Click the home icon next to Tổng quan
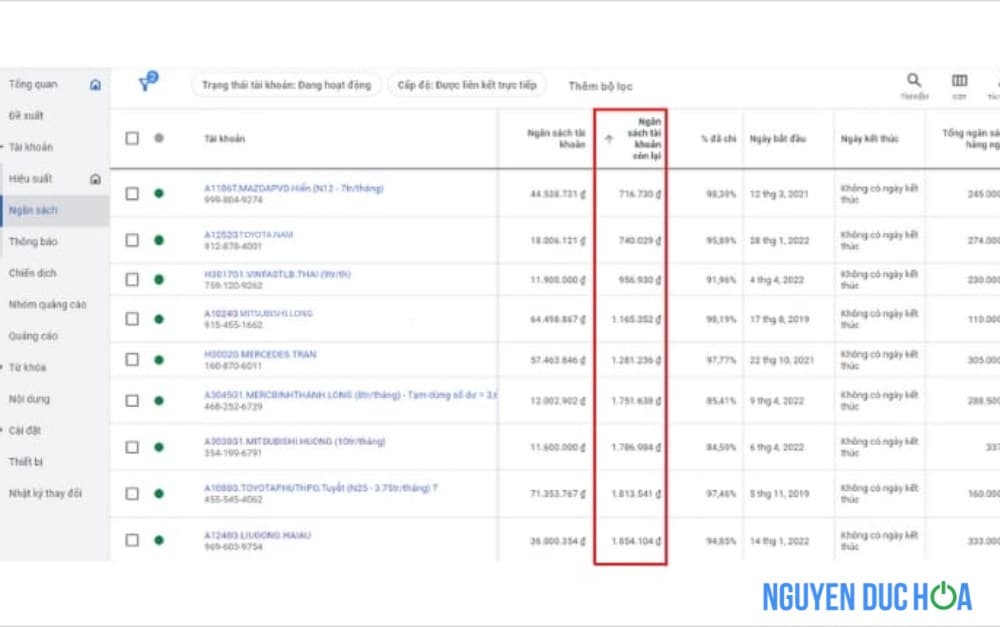1000x627 pixels. coord(95,86)
